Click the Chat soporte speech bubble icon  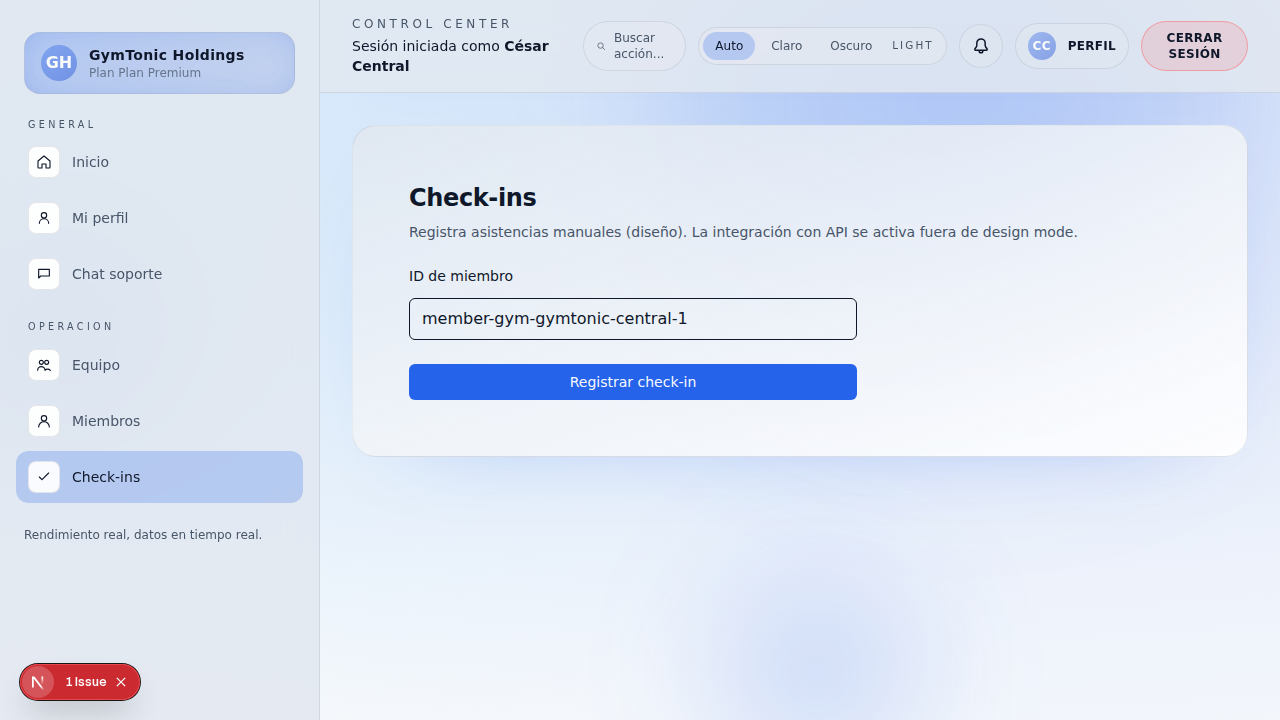(x=44, y=273)
